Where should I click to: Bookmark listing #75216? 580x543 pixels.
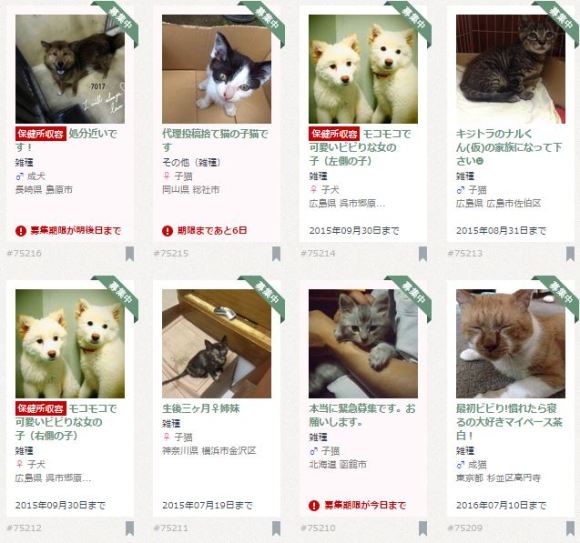129,254
